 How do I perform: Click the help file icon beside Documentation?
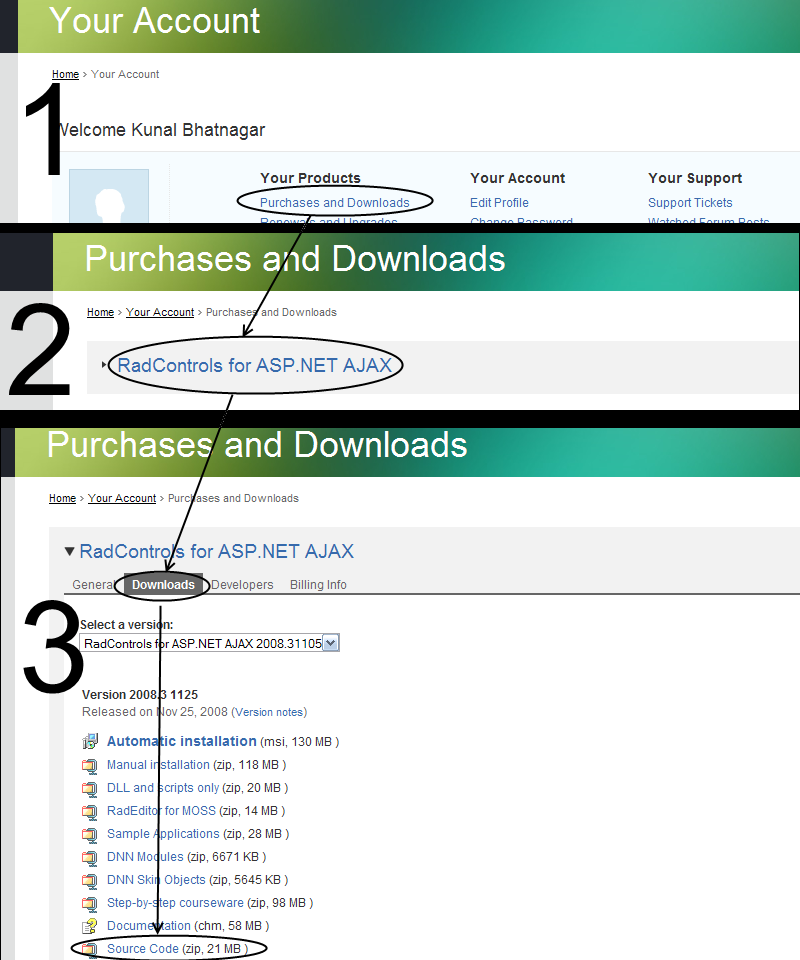(x=90, y=926)
